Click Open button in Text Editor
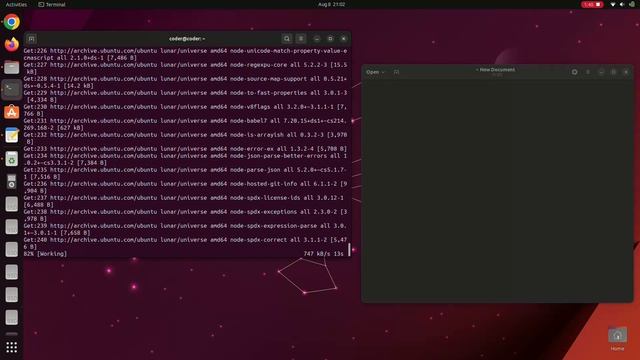This screenshot has height=360, width=640. tap(372, 72)
